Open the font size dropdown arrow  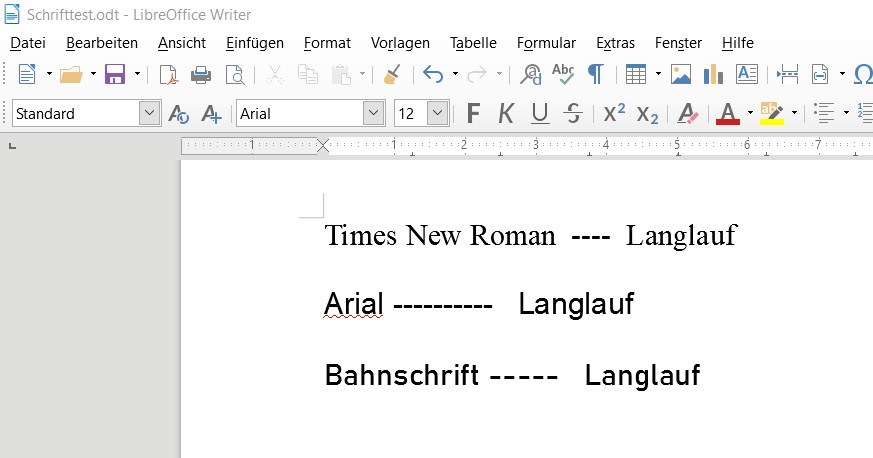[x=438, y=114]
